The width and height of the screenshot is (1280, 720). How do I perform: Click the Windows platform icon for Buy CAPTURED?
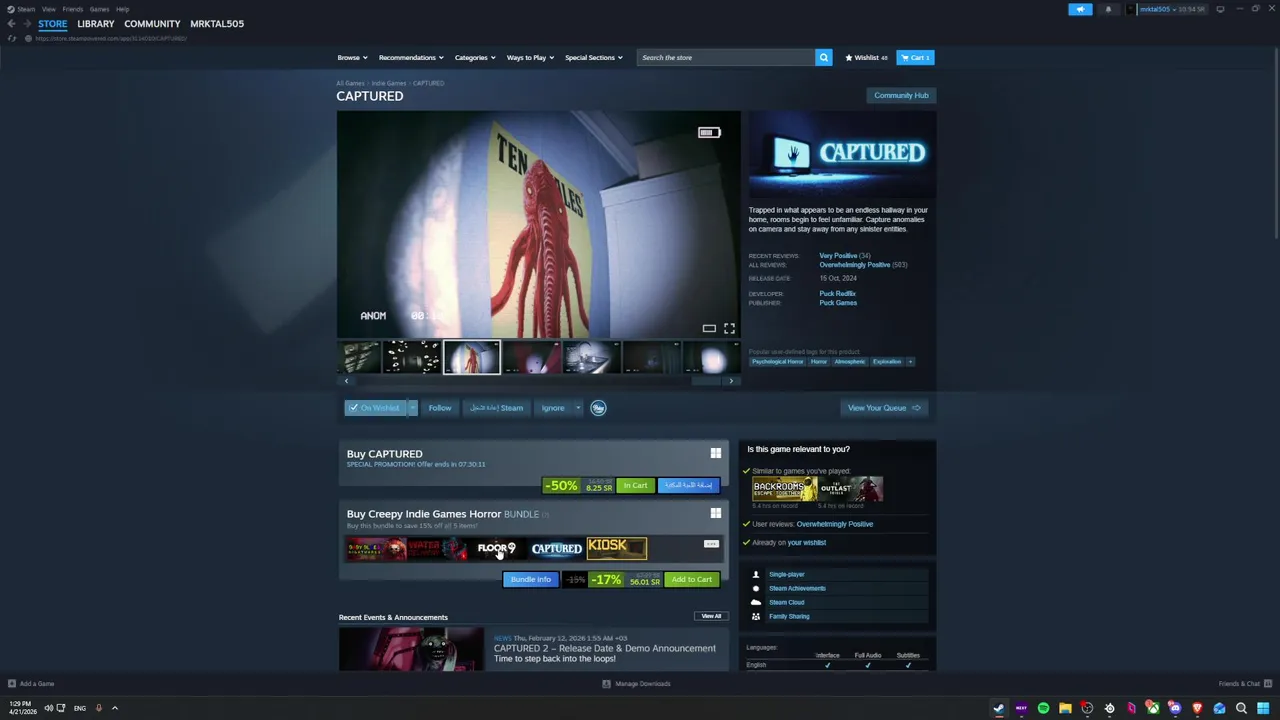point(715,453)
